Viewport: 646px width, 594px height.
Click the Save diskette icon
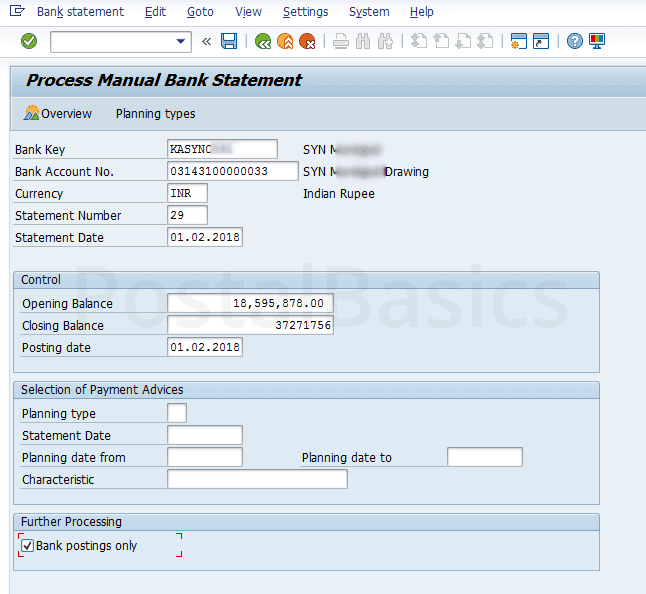tap(229, 41)
